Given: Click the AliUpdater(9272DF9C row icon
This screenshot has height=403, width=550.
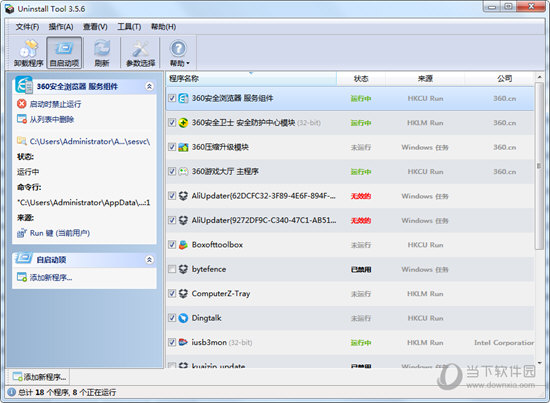Looking at the screenshot, I should (183, 220).
